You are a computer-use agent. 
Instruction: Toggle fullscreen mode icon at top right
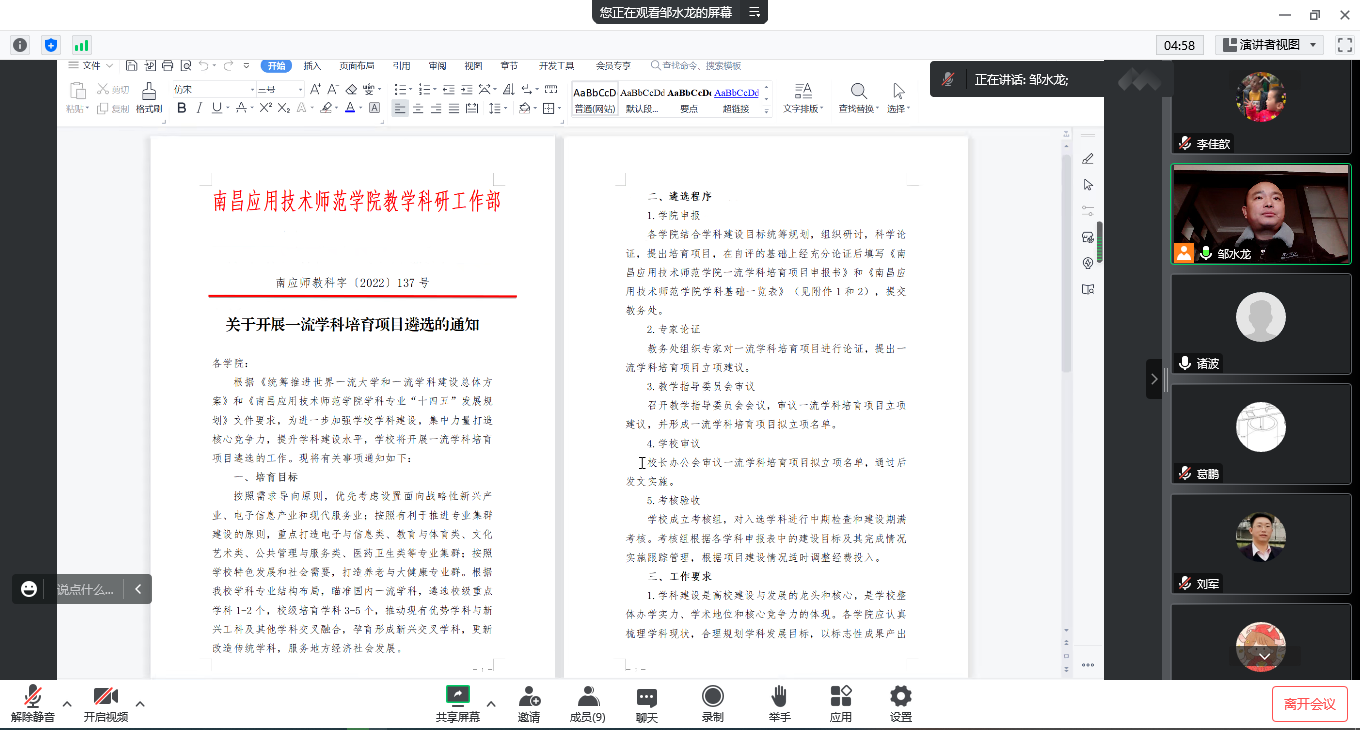(1345, 45)
